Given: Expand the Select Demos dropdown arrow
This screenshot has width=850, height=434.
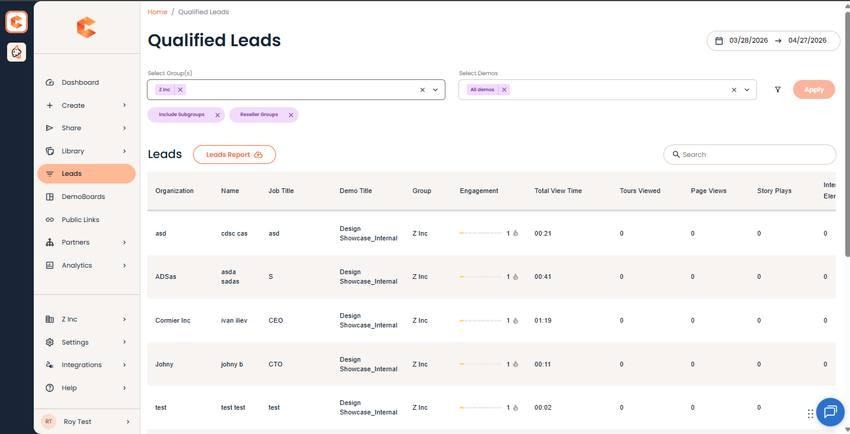Looking at the screenshot, I should [746, 90].
